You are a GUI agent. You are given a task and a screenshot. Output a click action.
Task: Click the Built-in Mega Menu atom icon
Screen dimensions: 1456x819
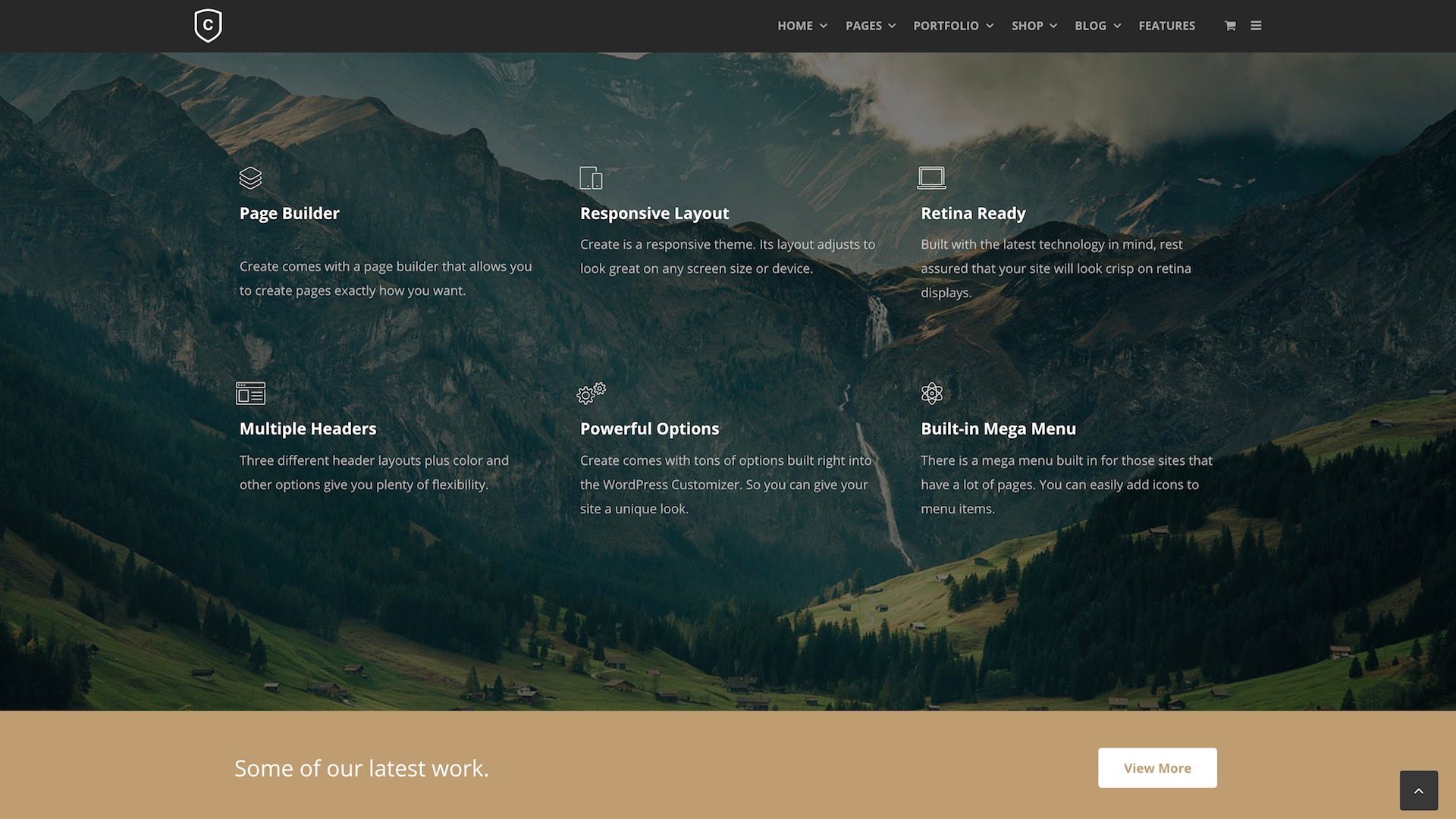pyautogui.click(x=931, y=392)
